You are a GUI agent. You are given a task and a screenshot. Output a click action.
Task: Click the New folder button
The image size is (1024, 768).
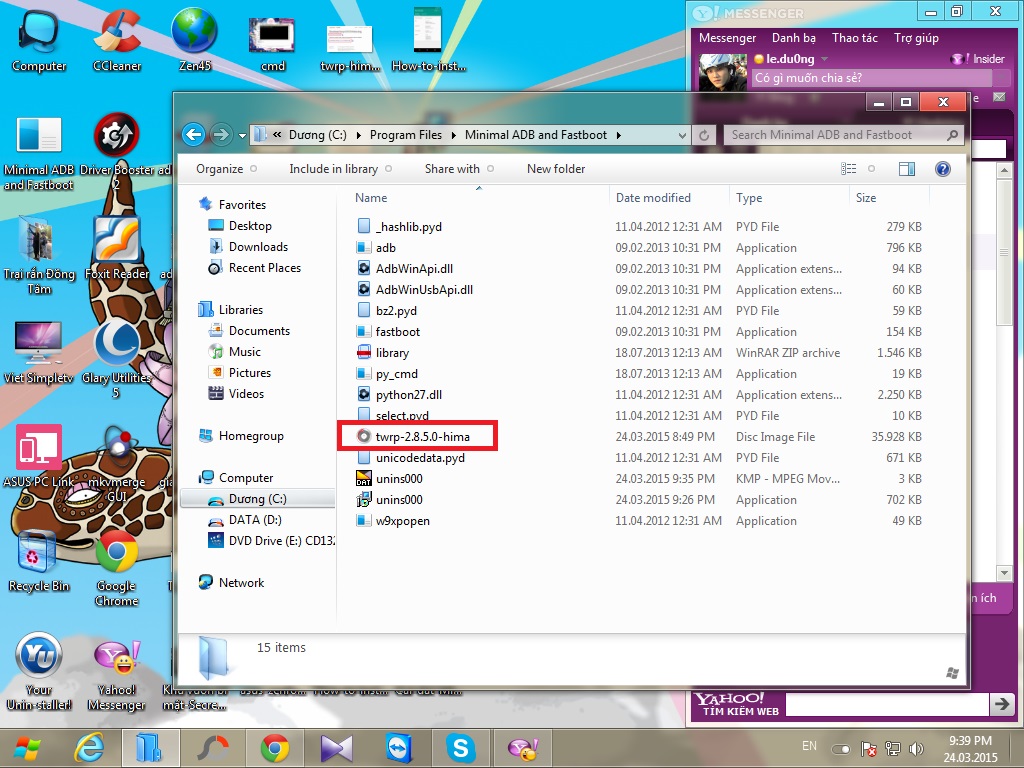point(556,168)
